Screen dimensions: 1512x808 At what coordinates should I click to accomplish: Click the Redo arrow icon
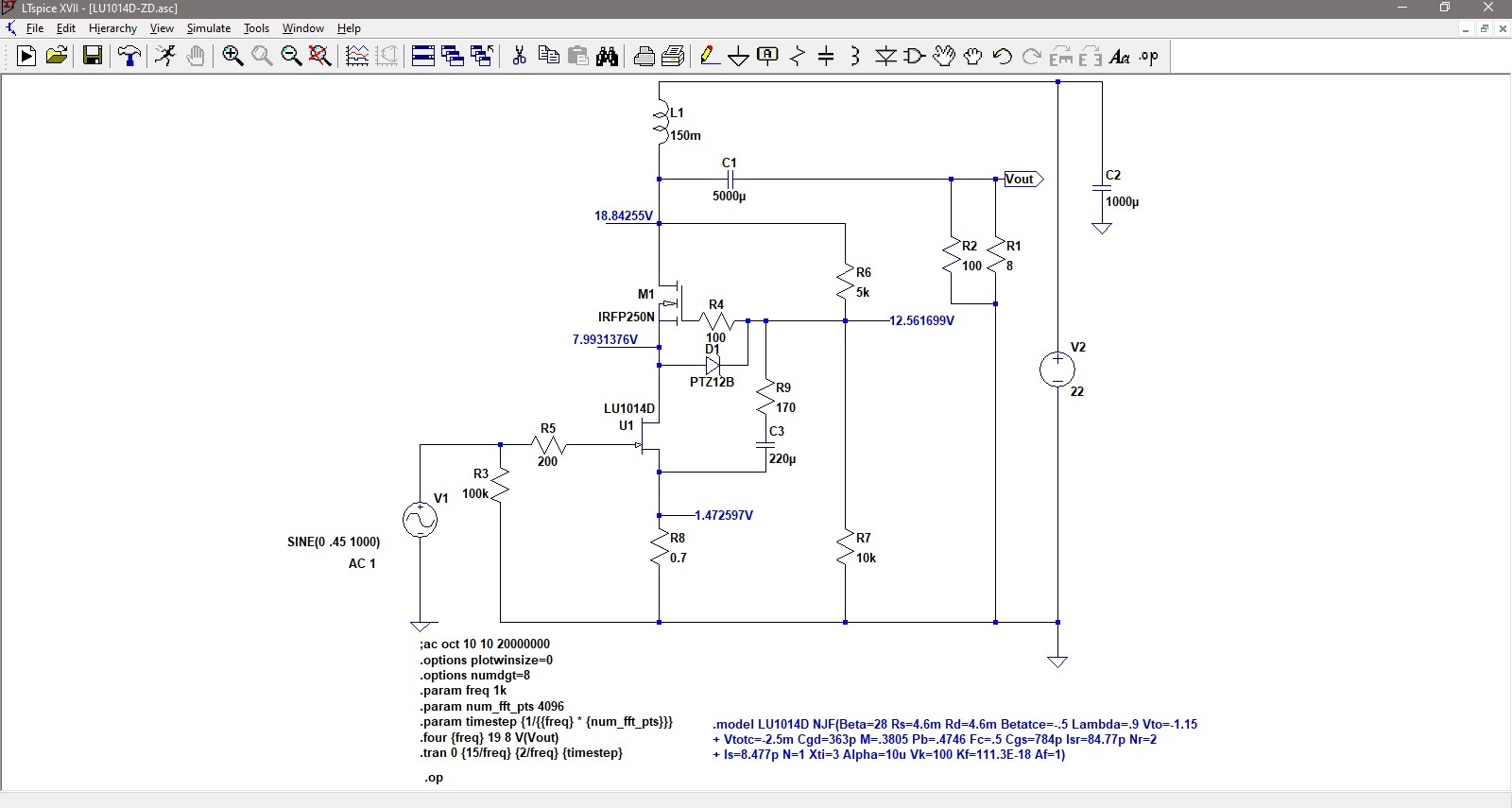(x=1032, y=57)
